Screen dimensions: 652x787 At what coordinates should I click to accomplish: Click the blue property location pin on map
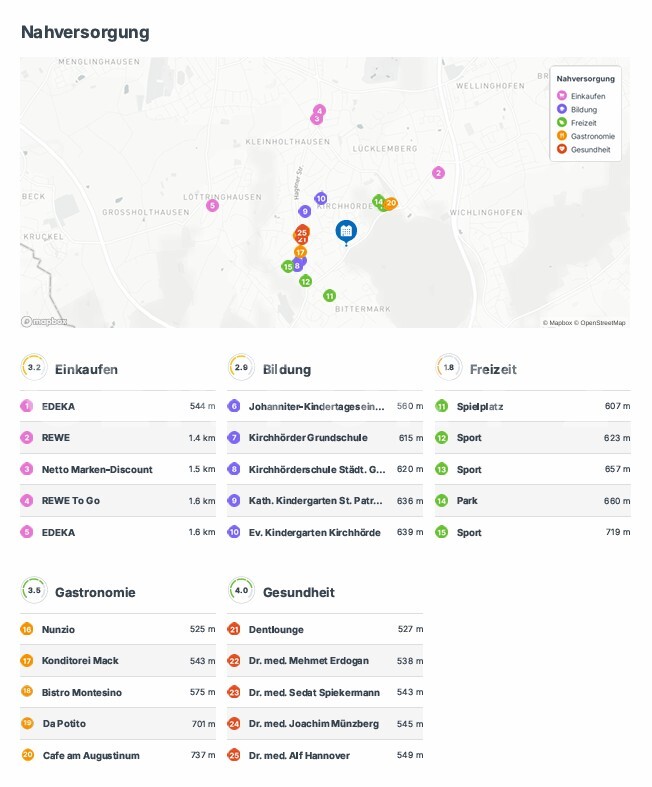[345, 231]
